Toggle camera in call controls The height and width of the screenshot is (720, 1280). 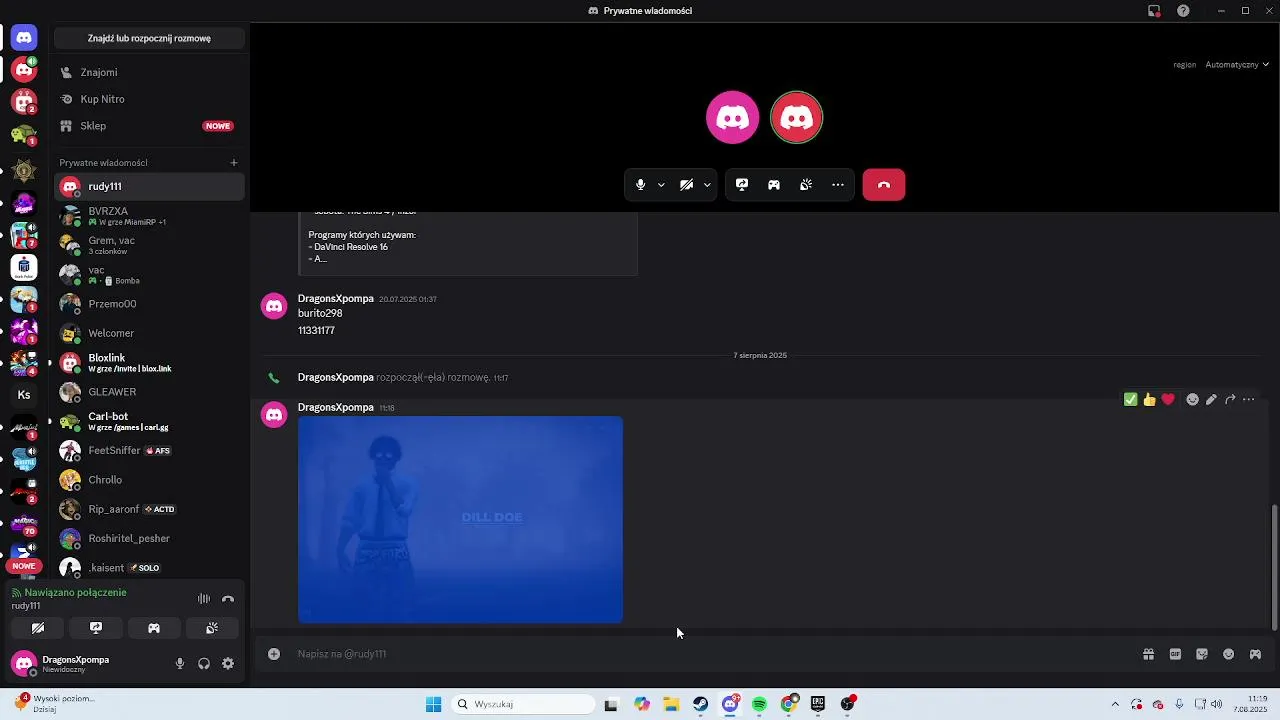pos(687,185)
